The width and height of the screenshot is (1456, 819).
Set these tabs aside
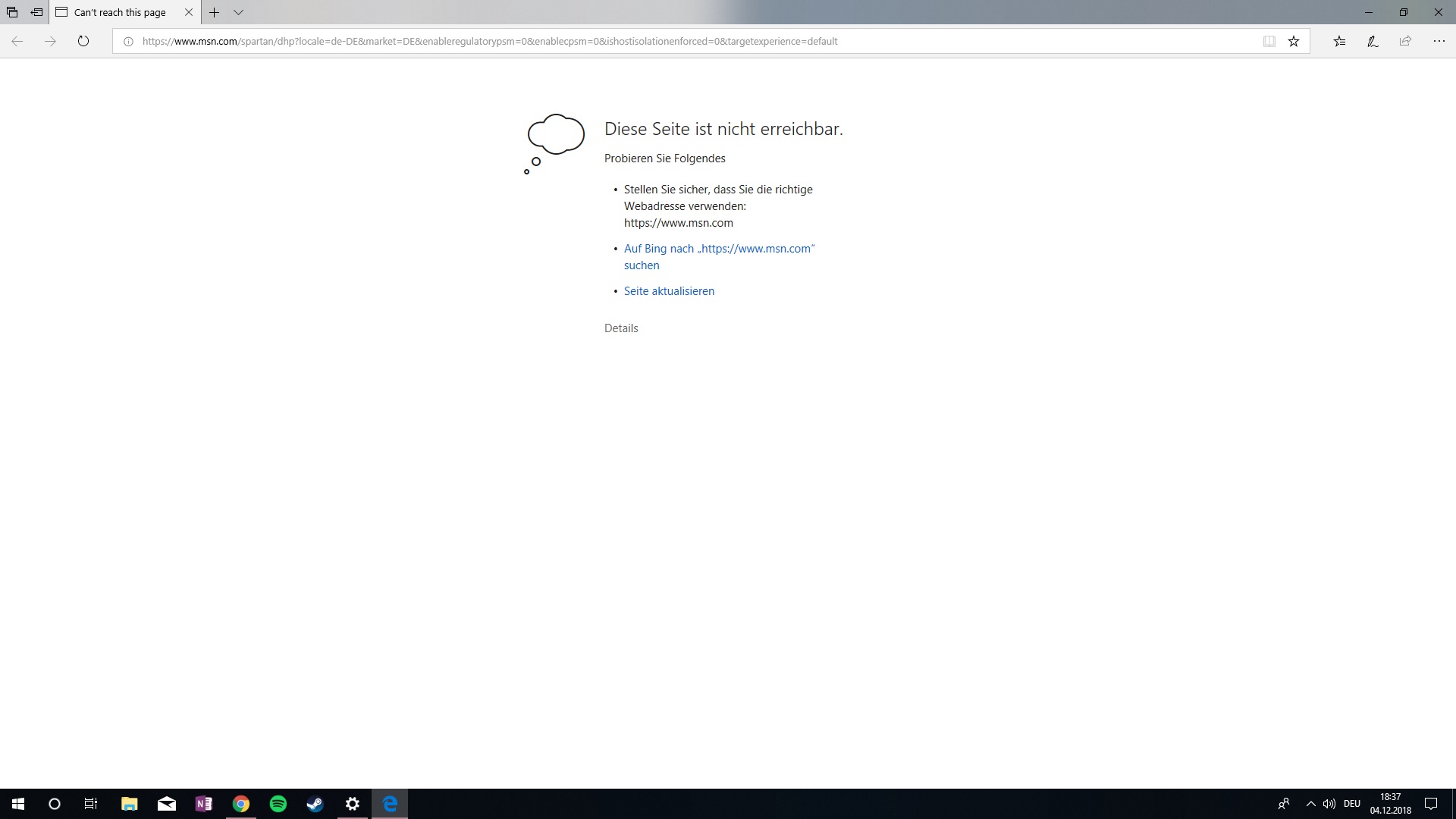36,12
